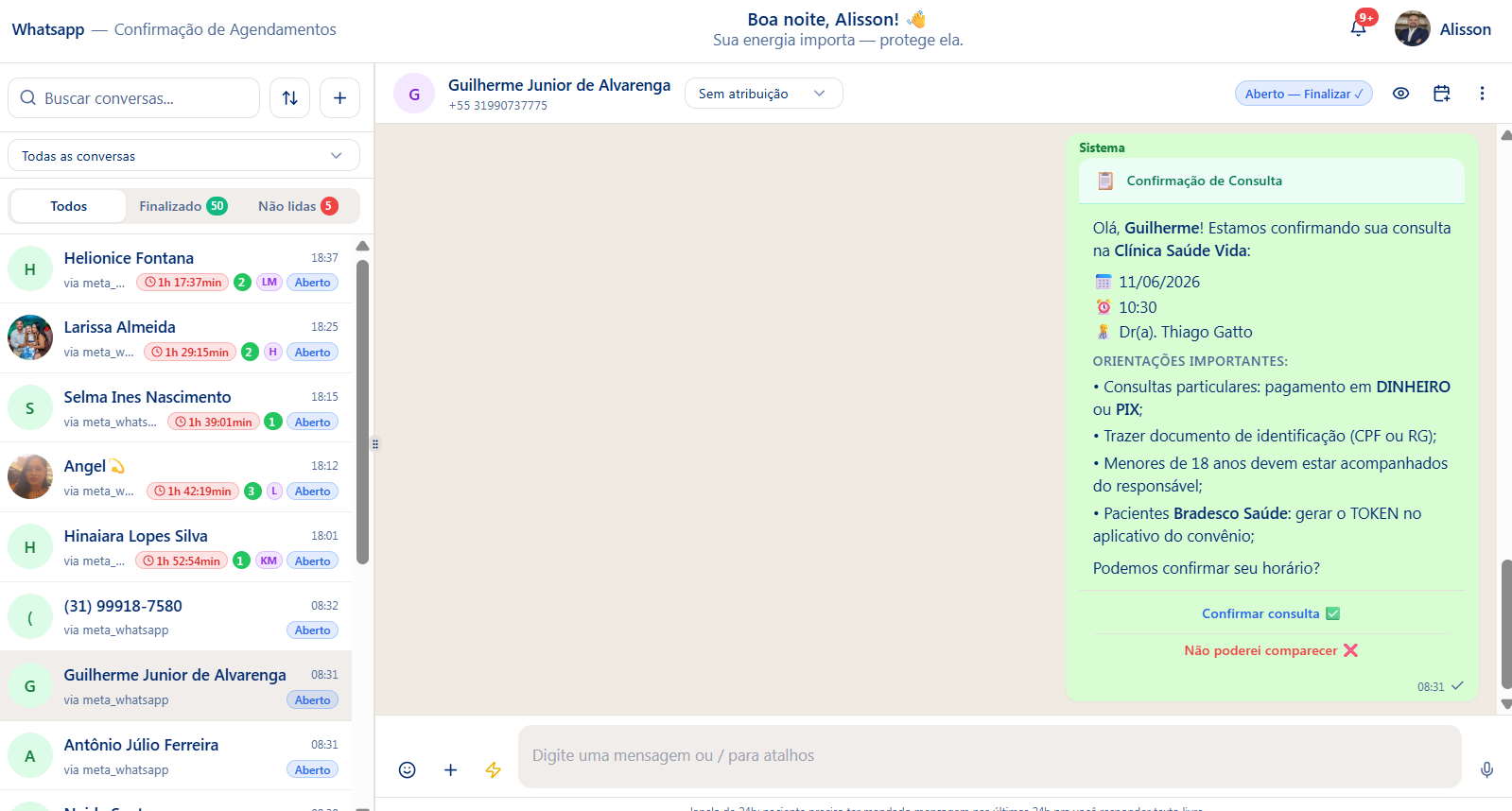This screenshot has height=811, width=1512.
Task: Open Helionice Fontana conversation
Action: point(176,268)
